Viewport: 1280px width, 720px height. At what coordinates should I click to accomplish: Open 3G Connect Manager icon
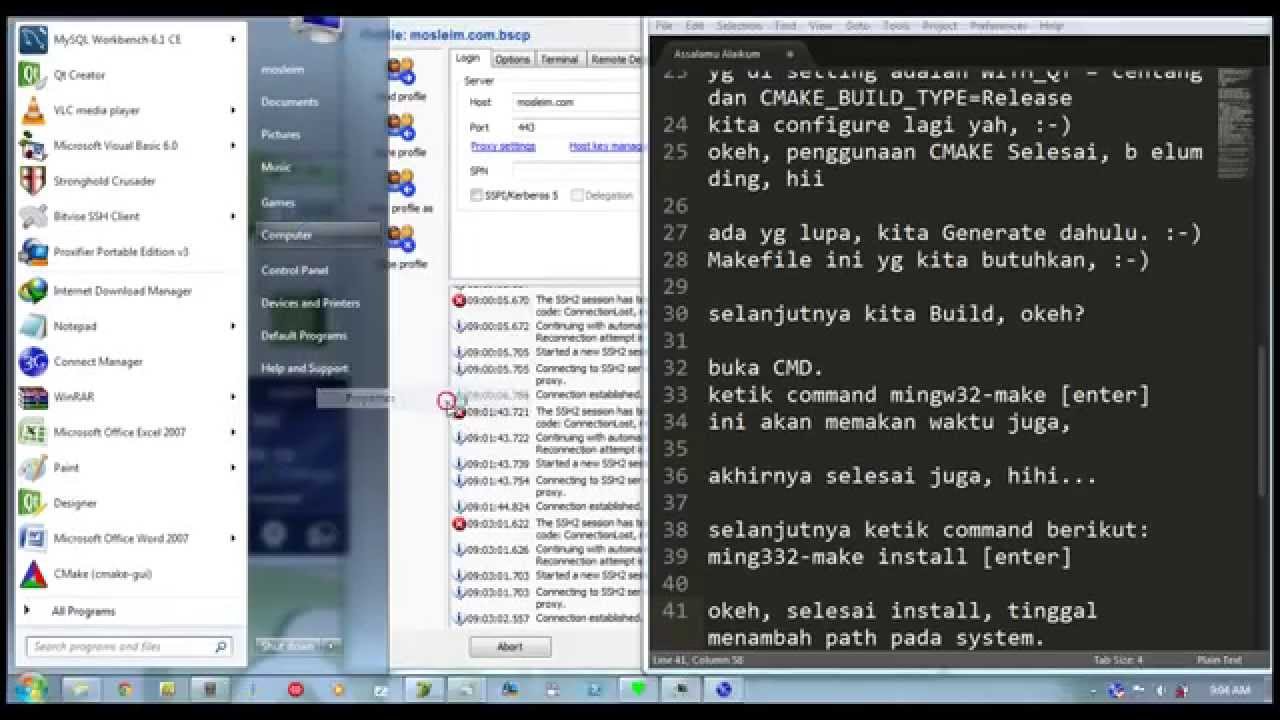33,362
